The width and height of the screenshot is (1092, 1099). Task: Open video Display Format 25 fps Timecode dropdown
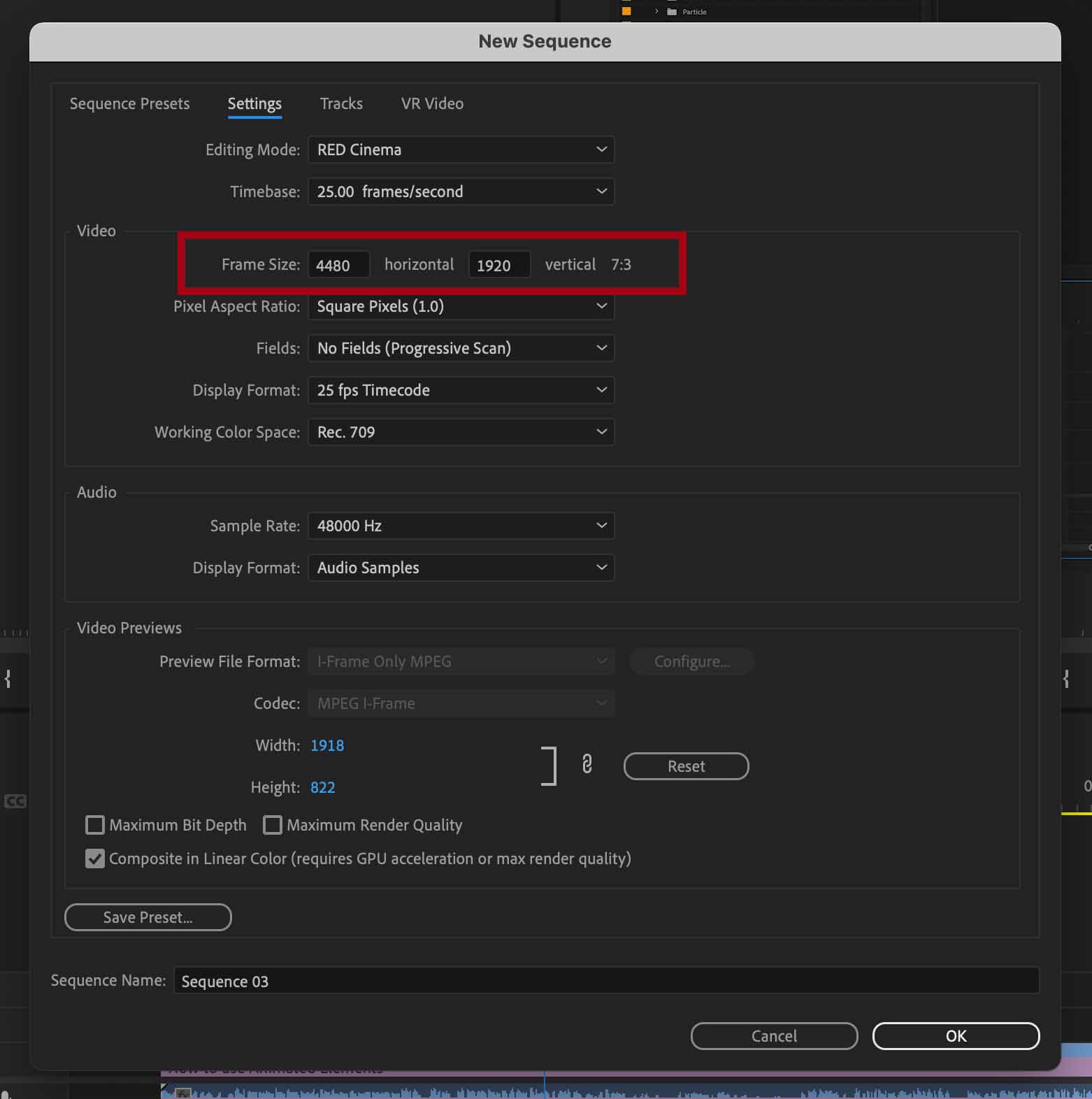[x=461, y=390]
